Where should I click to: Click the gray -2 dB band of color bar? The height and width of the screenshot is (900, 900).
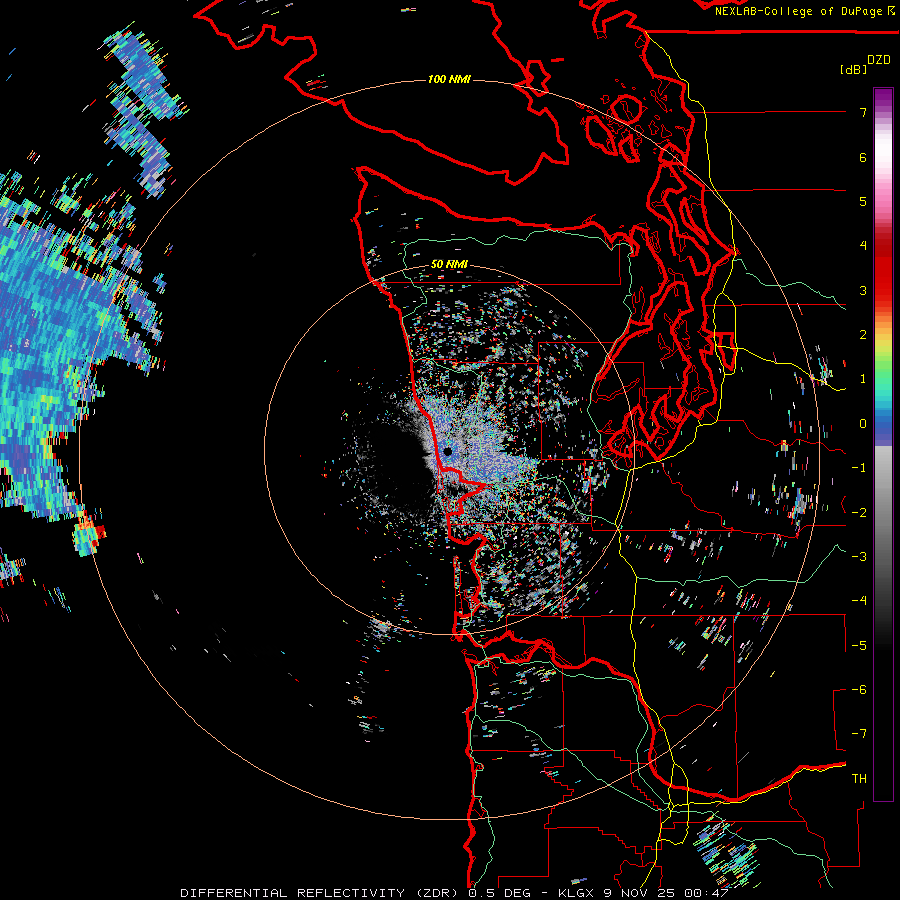[883, 513]
